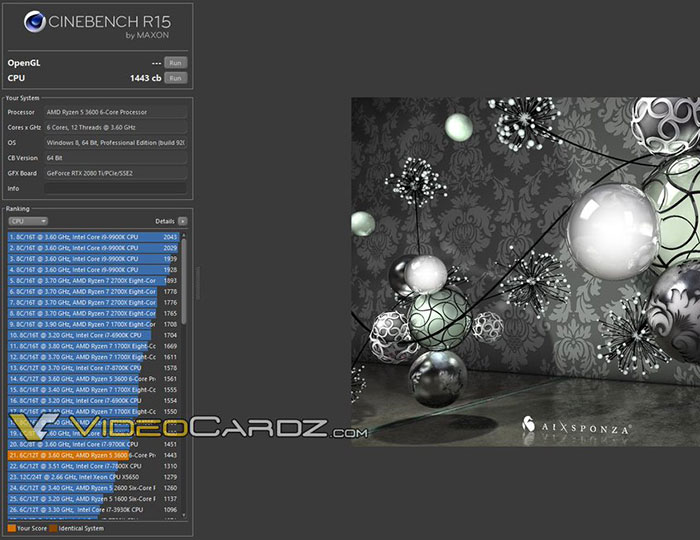Run the CPU benchmark
Image resolution: width=700 pixels, height=540 pixels.
175,78
